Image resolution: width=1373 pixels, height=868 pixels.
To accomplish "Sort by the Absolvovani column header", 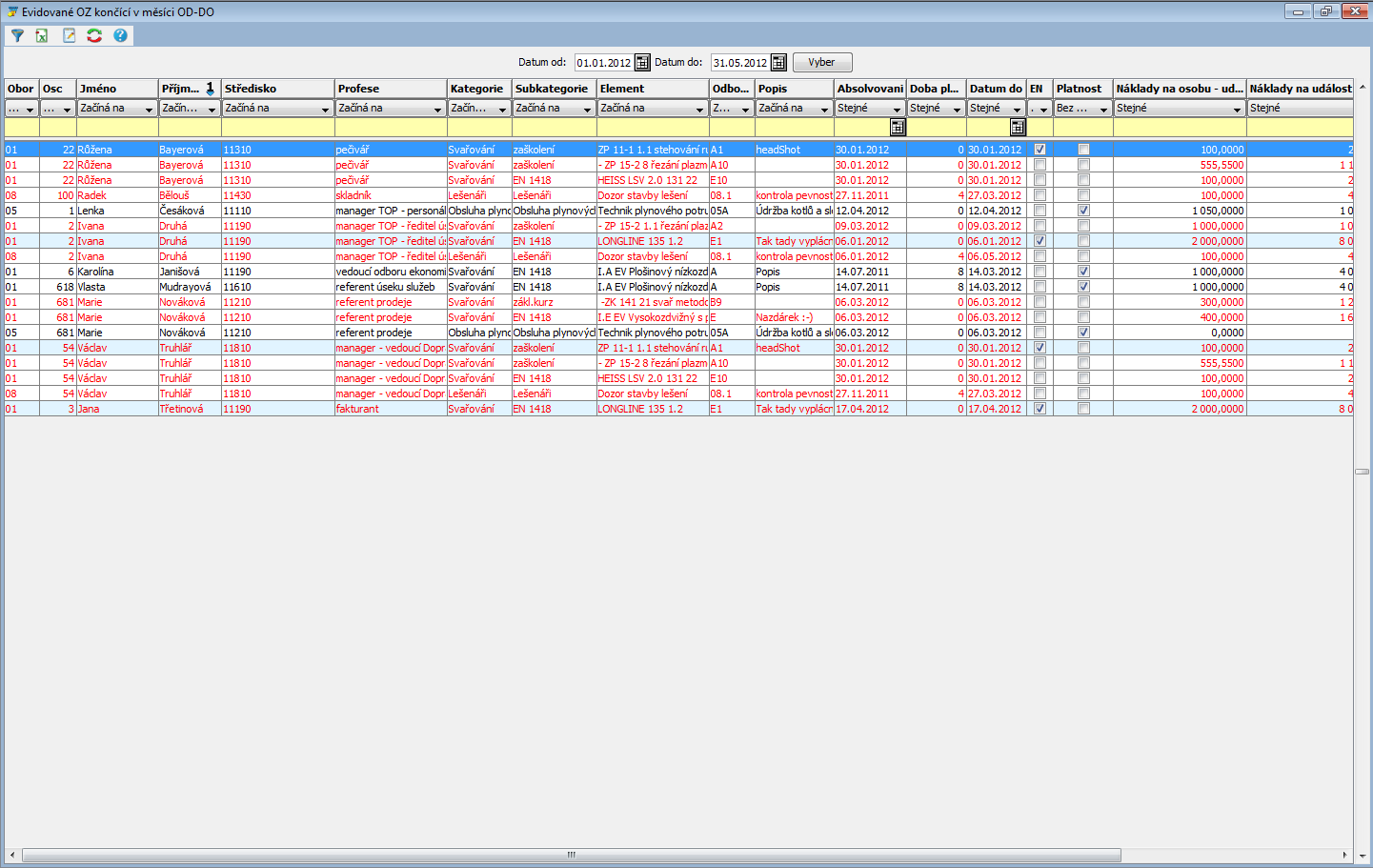I will click(x=870, y=89).
